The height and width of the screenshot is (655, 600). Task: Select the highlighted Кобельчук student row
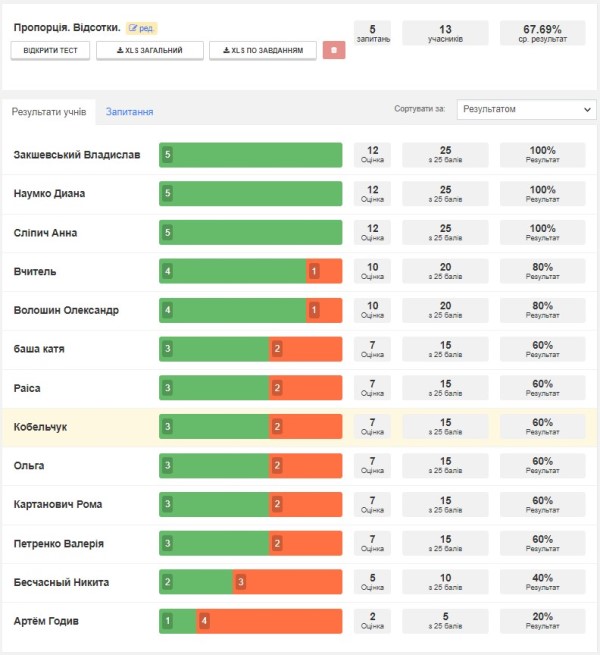tap(300, 427)
